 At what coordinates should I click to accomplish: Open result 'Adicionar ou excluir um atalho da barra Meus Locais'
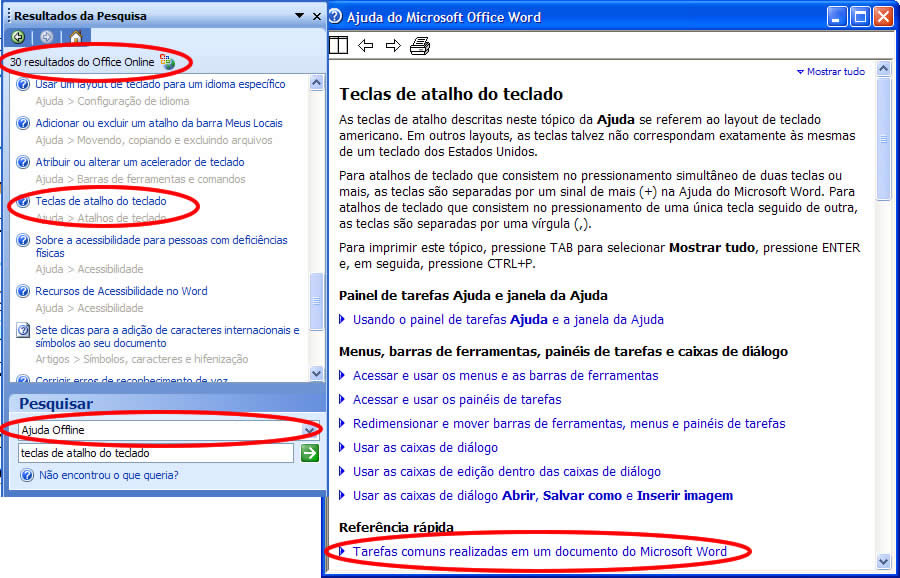(x=159, y=123)
